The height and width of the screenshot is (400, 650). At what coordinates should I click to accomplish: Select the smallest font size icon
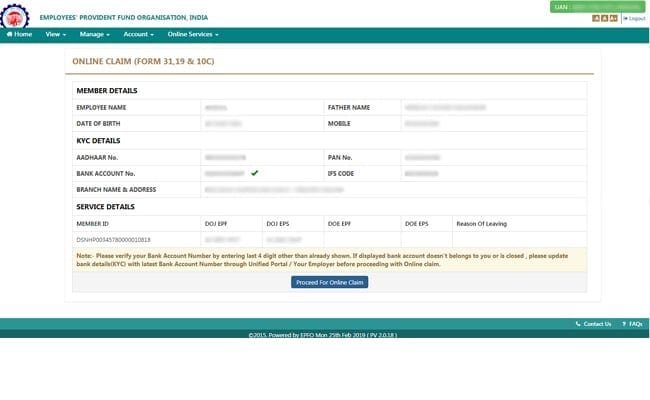595,18
